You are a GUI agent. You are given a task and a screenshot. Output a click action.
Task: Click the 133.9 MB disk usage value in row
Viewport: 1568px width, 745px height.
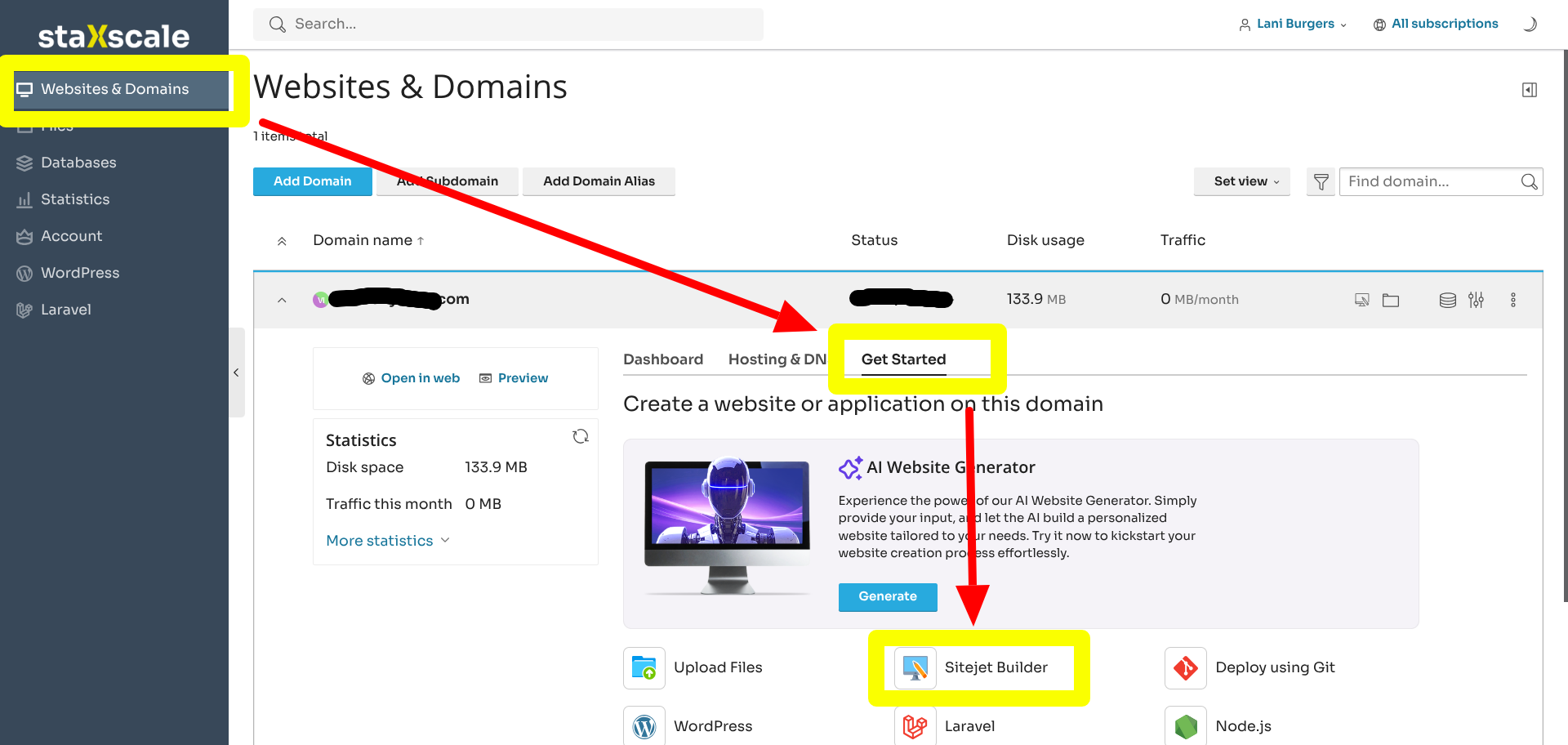point(1036,299)
